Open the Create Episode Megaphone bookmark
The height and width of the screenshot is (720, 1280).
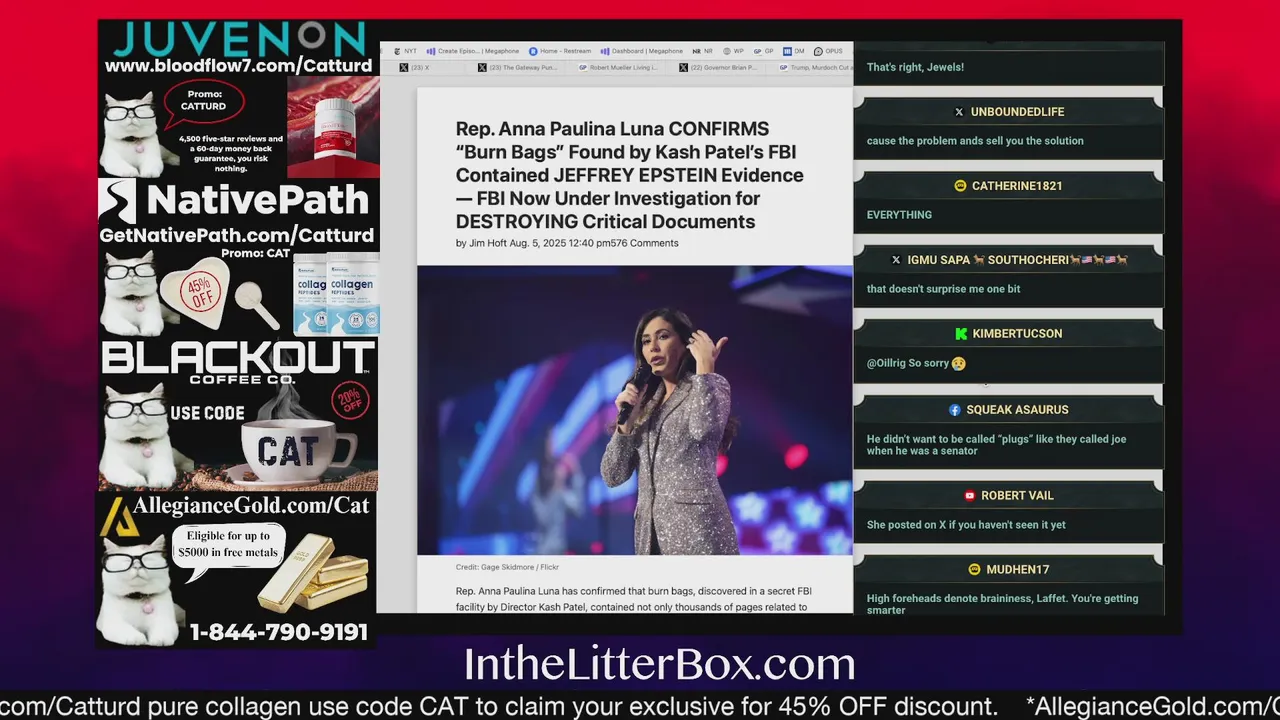click(x=472, y=51)
